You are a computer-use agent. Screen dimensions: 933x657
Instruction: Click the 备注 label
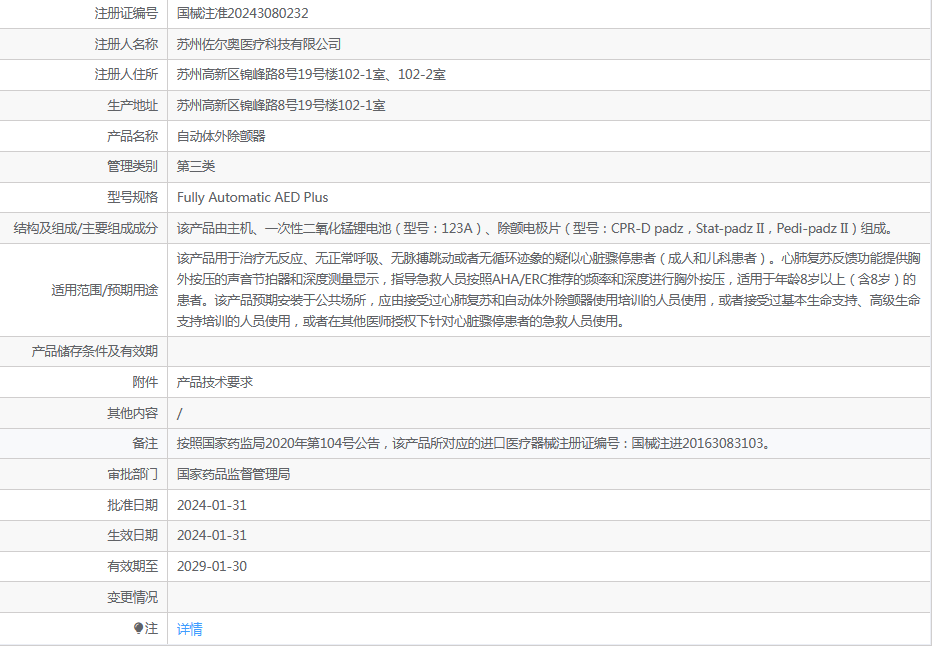[x=145, y=443]
